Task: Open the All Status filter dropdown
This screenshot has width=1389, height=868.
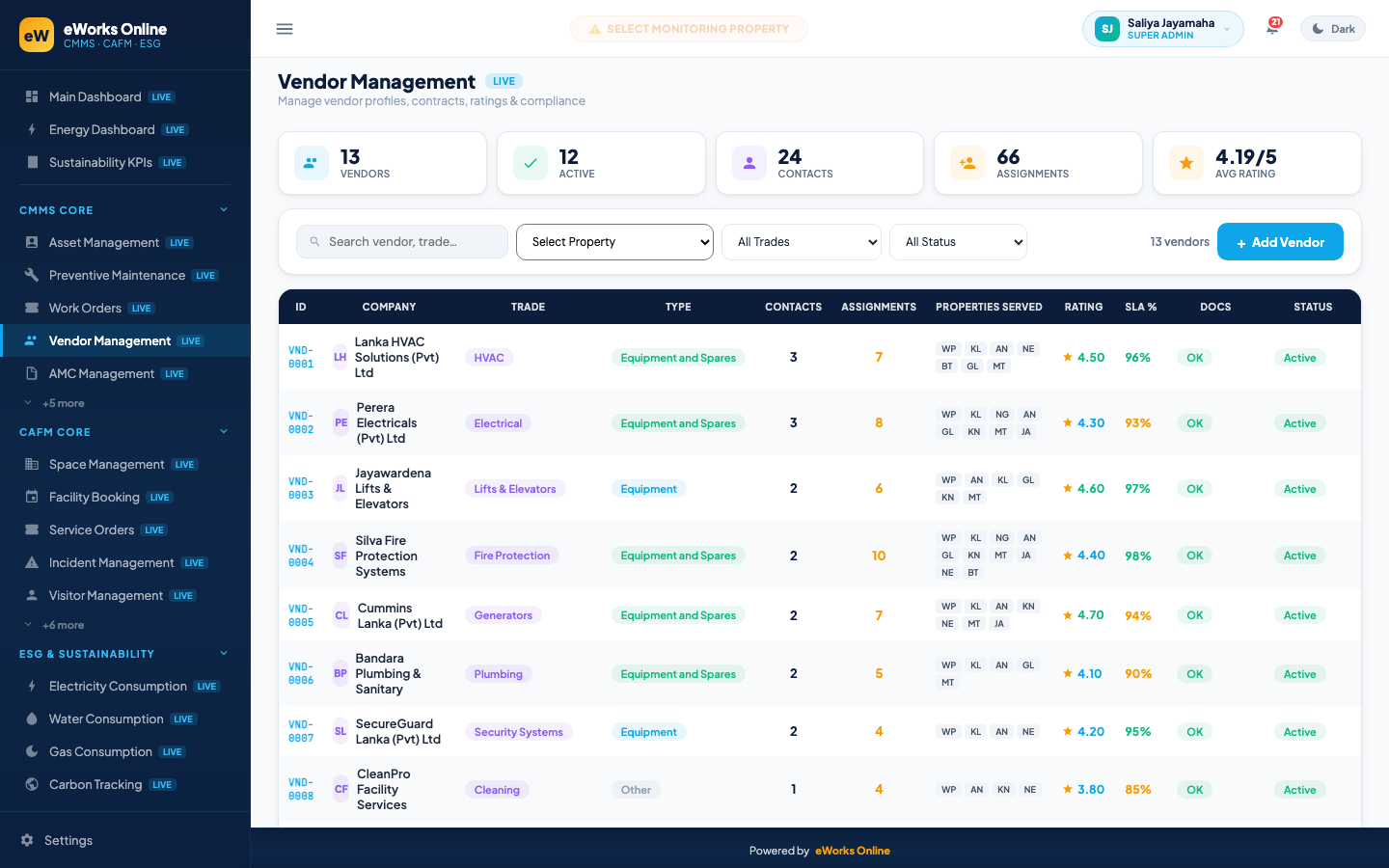Action: point(958,242)
